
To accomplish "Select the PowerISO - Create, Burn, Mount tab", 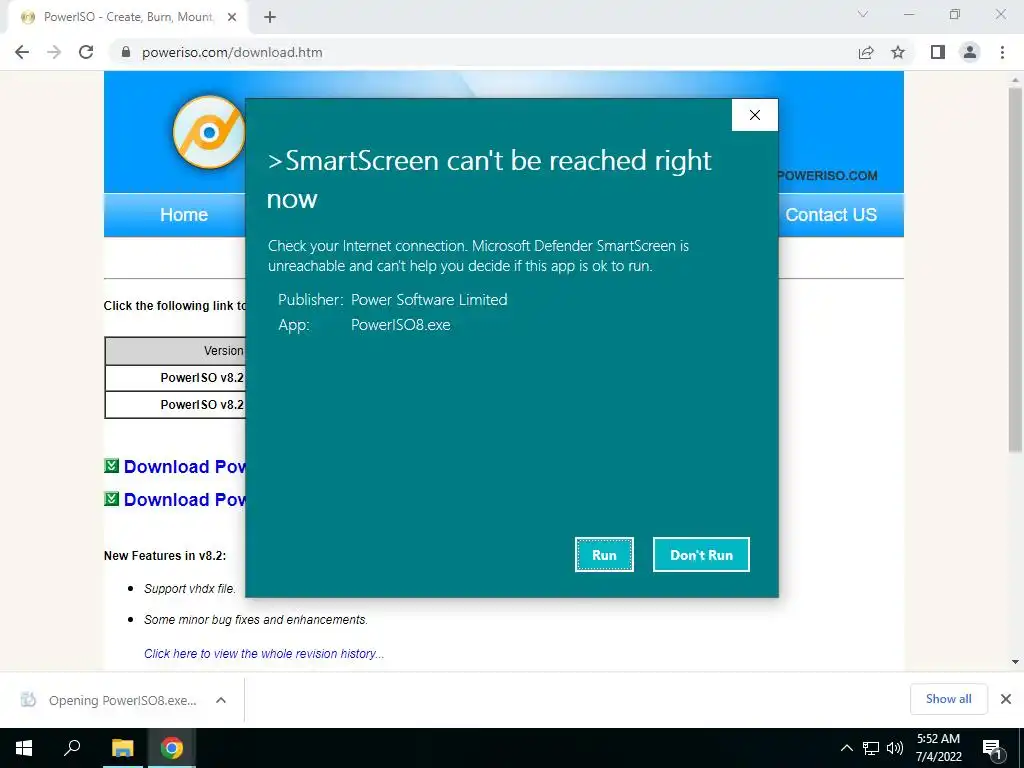I will pyautogui.click(x=127, y=18).
